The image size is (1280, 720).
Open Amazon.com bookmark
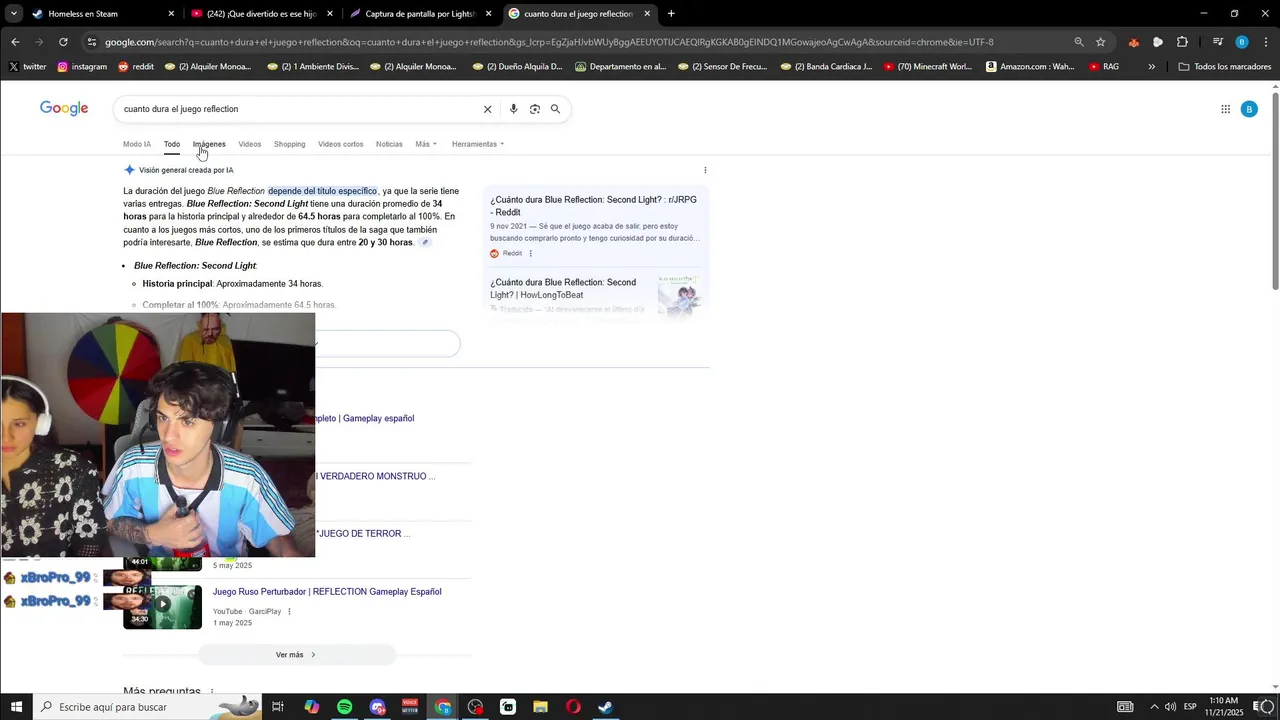[x=1030, y=67]
